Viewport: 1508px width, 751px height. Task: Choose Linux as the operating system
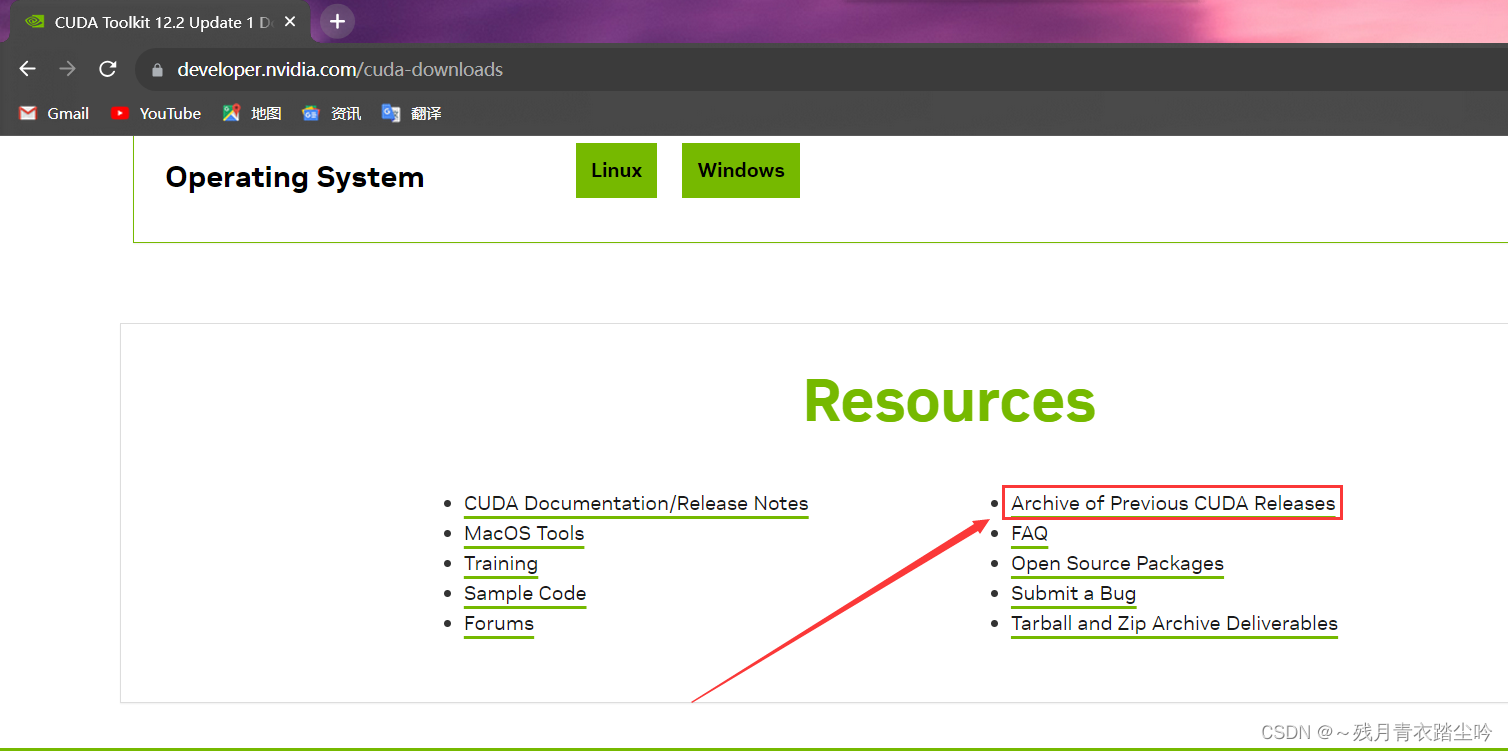(616, 170)
